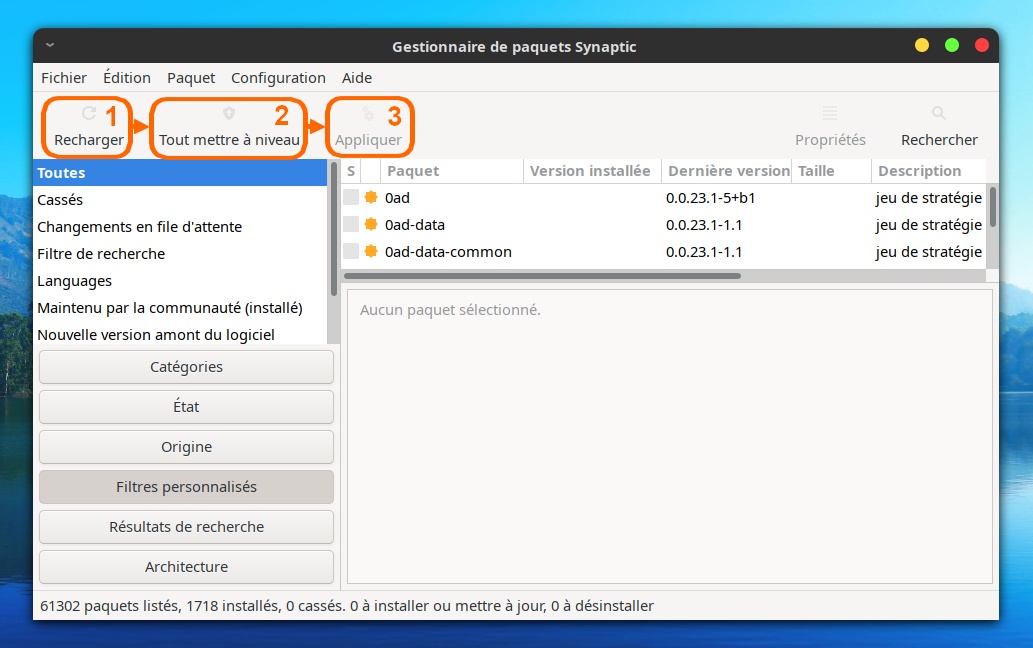This screenshot has width=1033, height=648.
Task: Click the window menu chevron in titlebar
Action: click(x=50, y=46)
